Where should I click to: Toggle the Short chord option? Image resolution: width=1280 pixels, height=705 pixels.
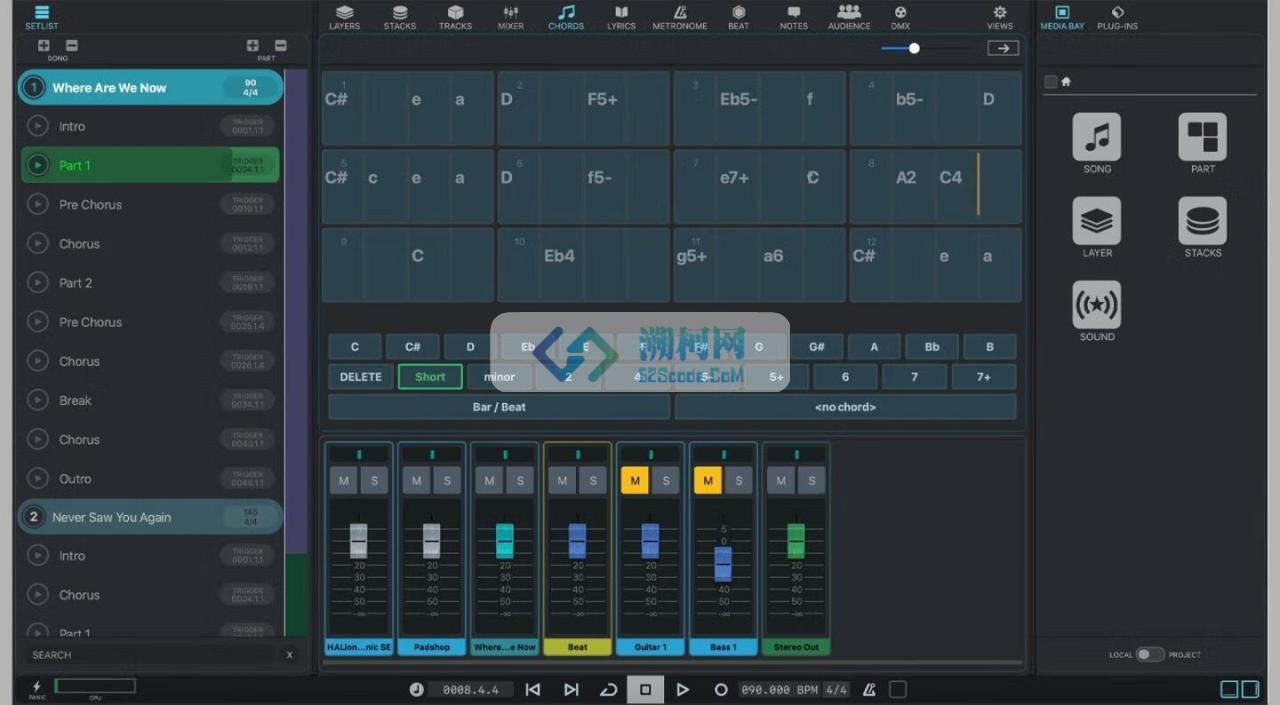pyautogui.click(x=430, y=377)
